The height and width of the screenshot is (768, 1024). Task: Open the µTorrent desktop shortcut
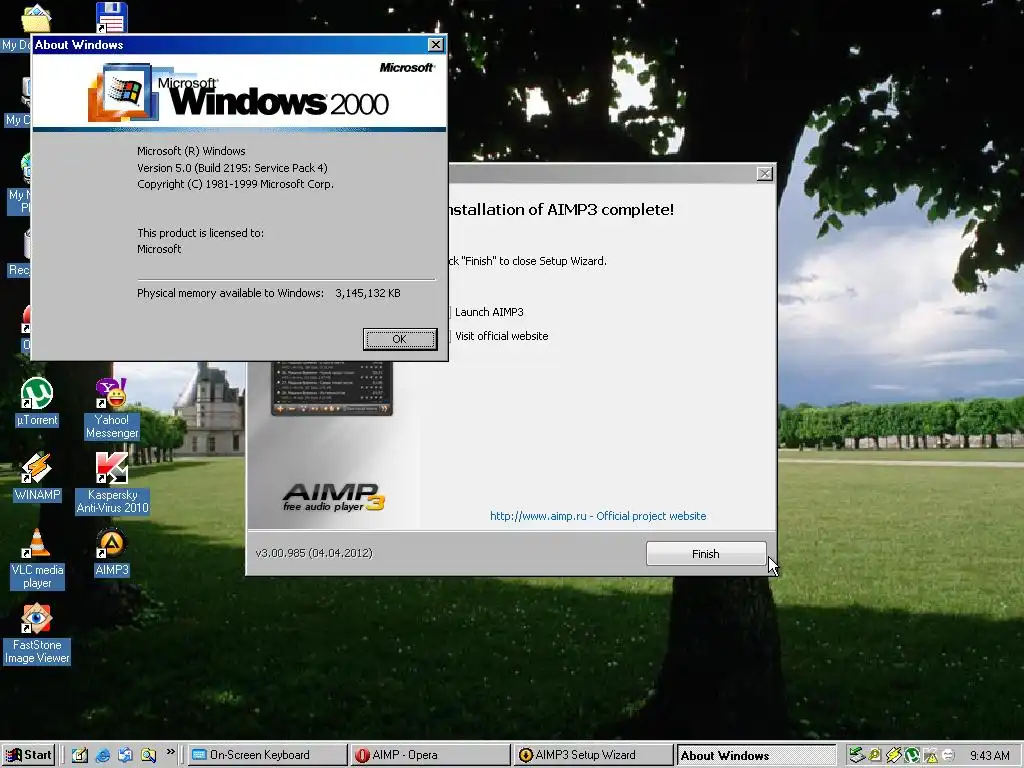pyautogui.click(x=37, y=402)
